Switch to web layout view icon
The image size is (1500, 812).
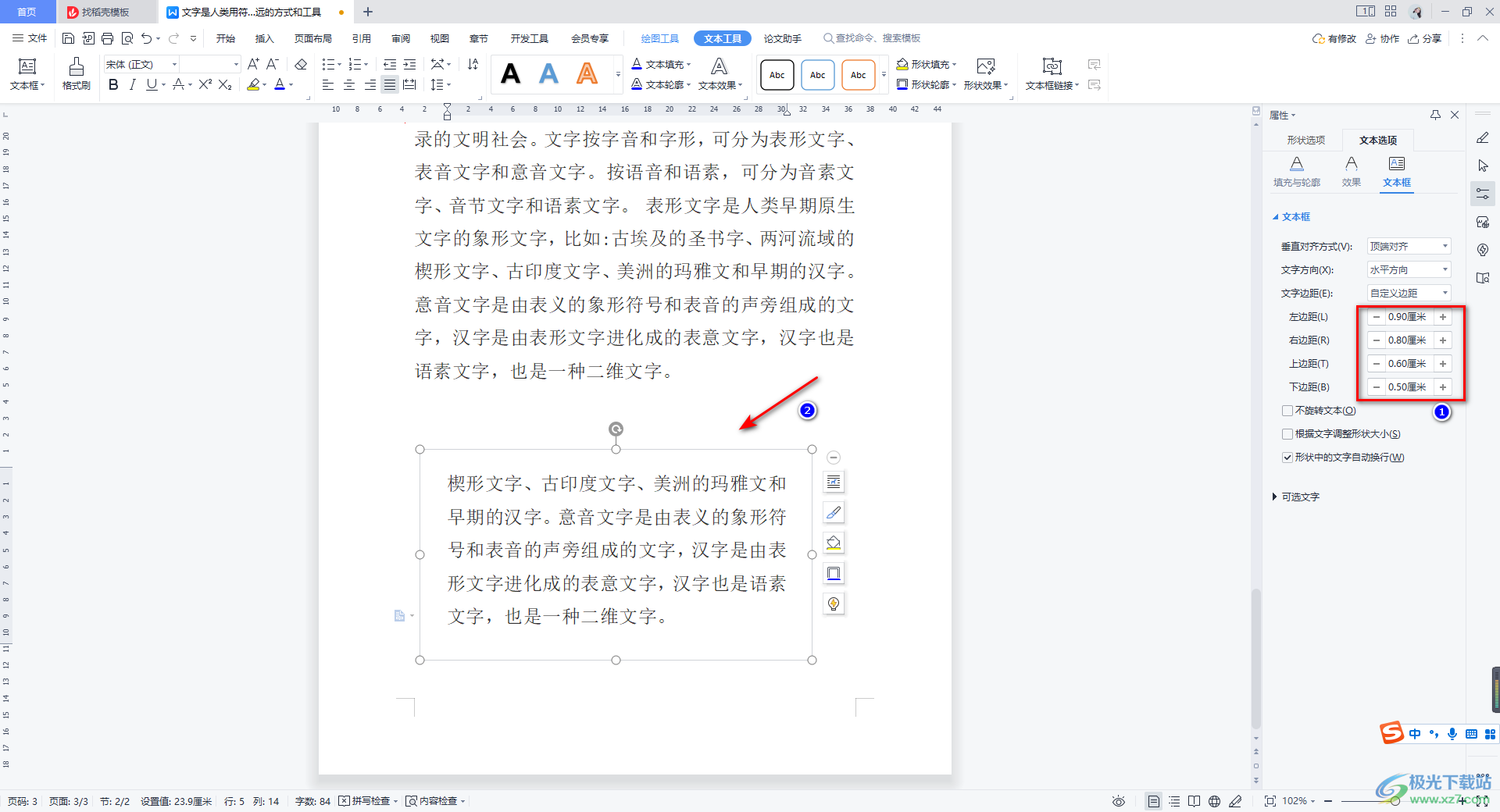pos(1214,801)
